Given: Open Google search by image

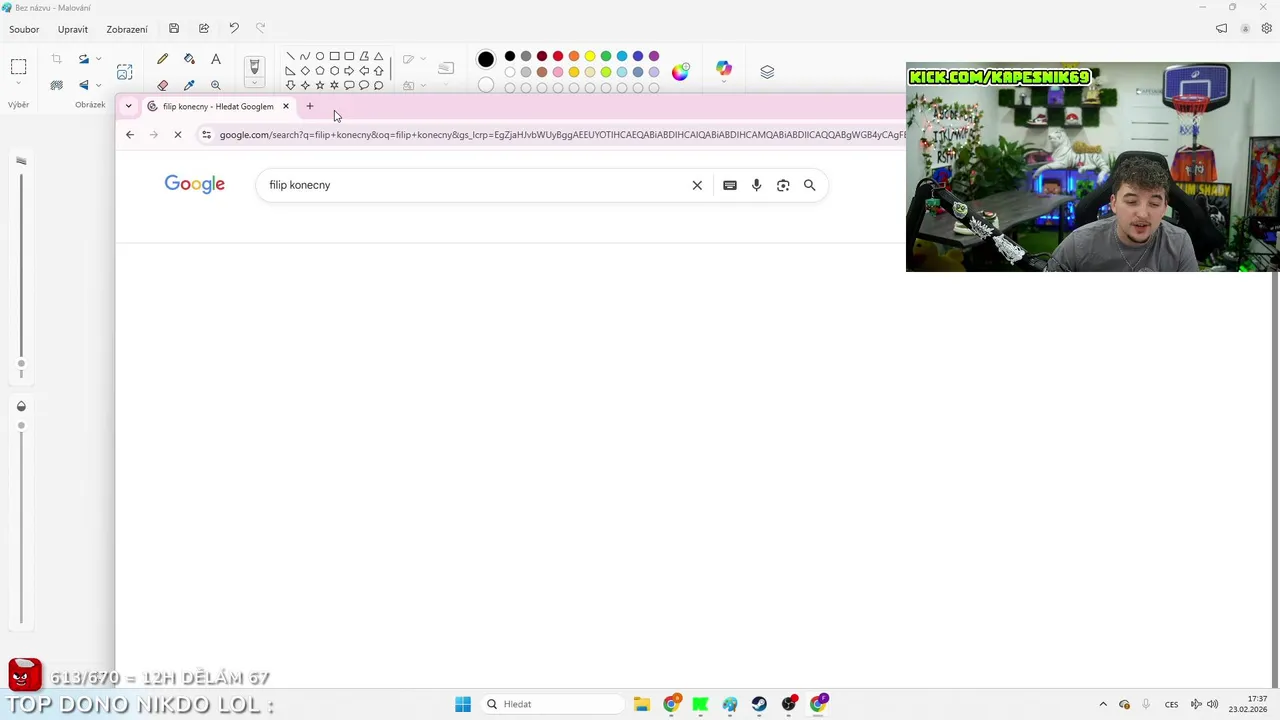Looking at the screenshot, I should coord(783,185).
